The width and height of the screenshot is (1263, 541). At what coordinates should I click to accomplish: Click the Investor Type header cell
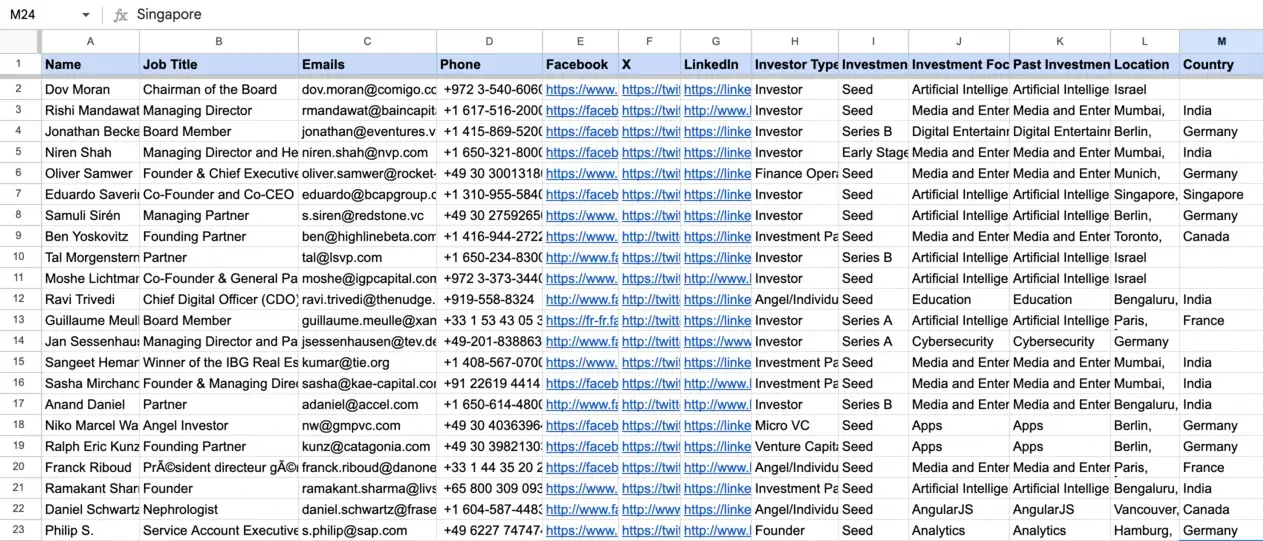[x=795, y=64]
